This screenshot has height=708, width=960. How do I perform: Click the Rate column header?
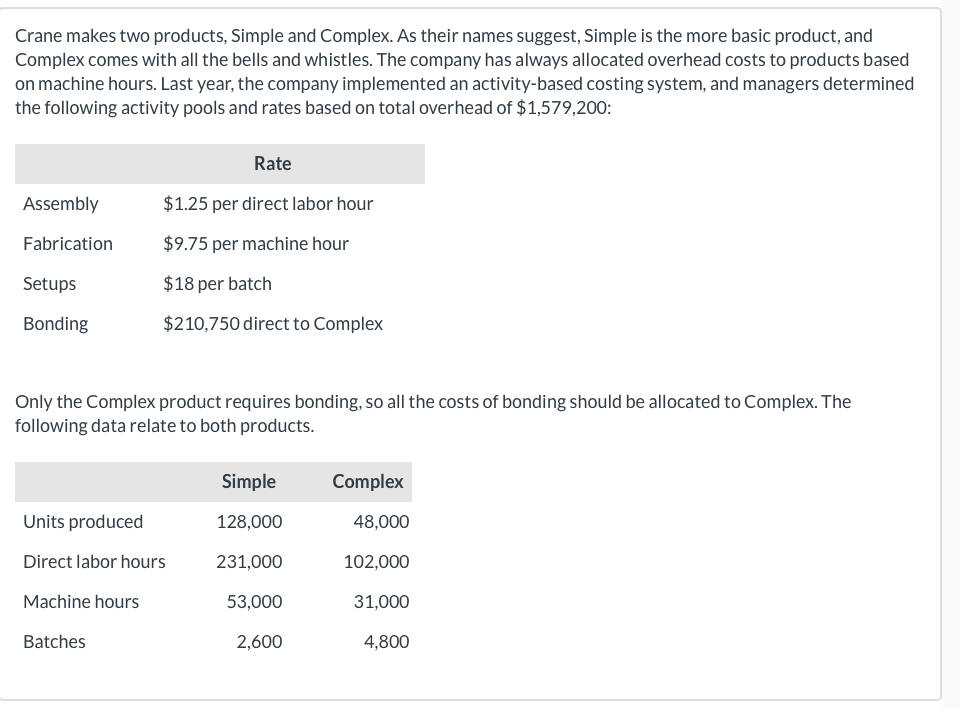(x=272, y=163)
